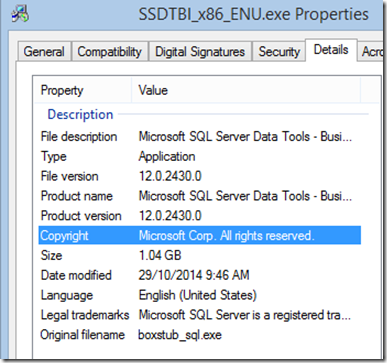Image resolution: width=387 pixels, height=363 pixels.
Task: Select the Original filename property label
Action: [83, 335]
